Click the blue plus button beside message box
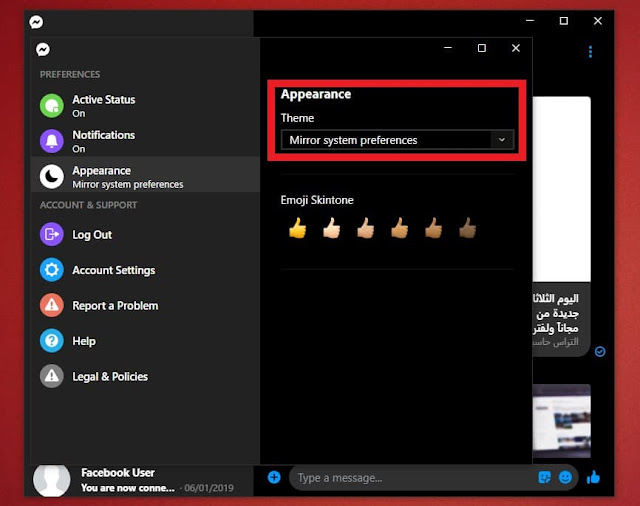The height and width of the screenshot is (506, 640). click(274, 477)
